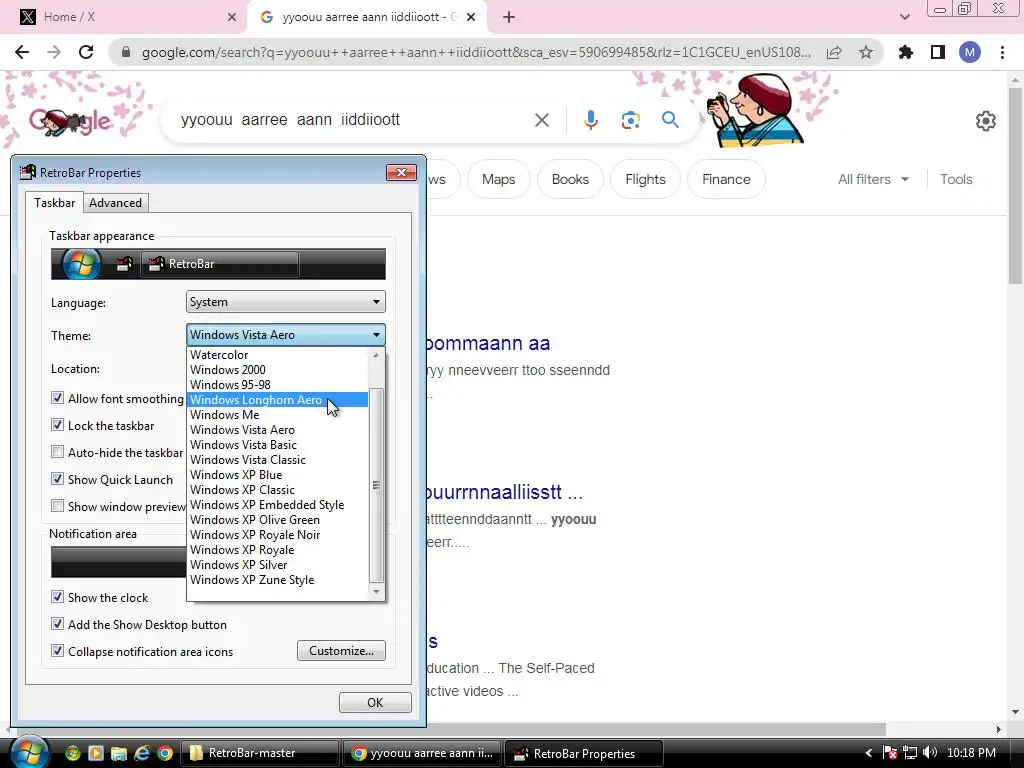
Task: Switch to the Advanced tab
Action: pos(116,203)
